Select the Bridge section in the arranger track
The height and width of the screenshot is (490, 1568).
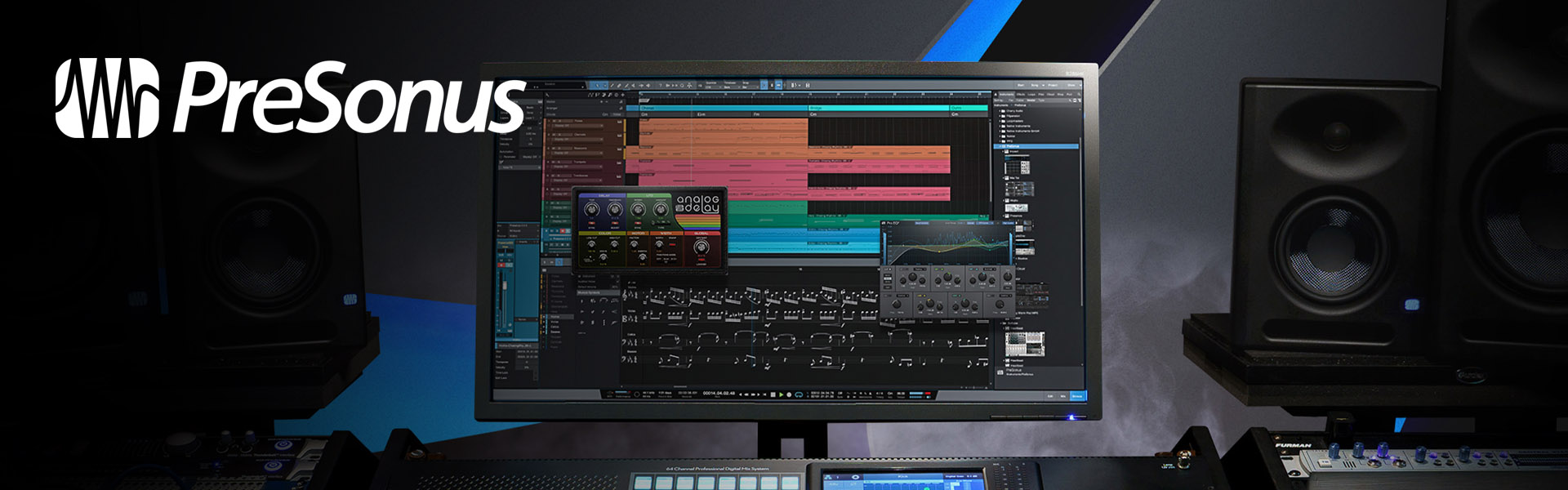(x=879, y=108)
